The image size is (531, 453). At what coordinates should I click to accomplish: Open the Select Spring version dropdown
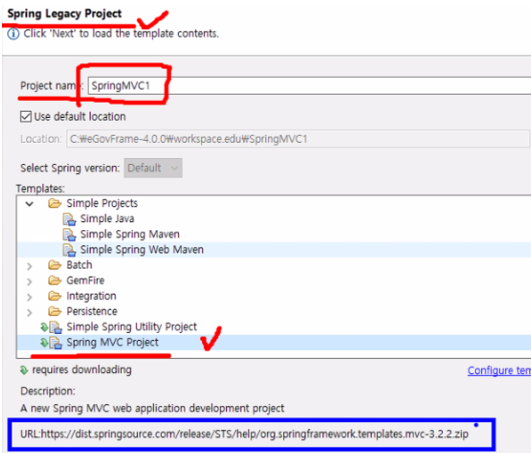153,168
